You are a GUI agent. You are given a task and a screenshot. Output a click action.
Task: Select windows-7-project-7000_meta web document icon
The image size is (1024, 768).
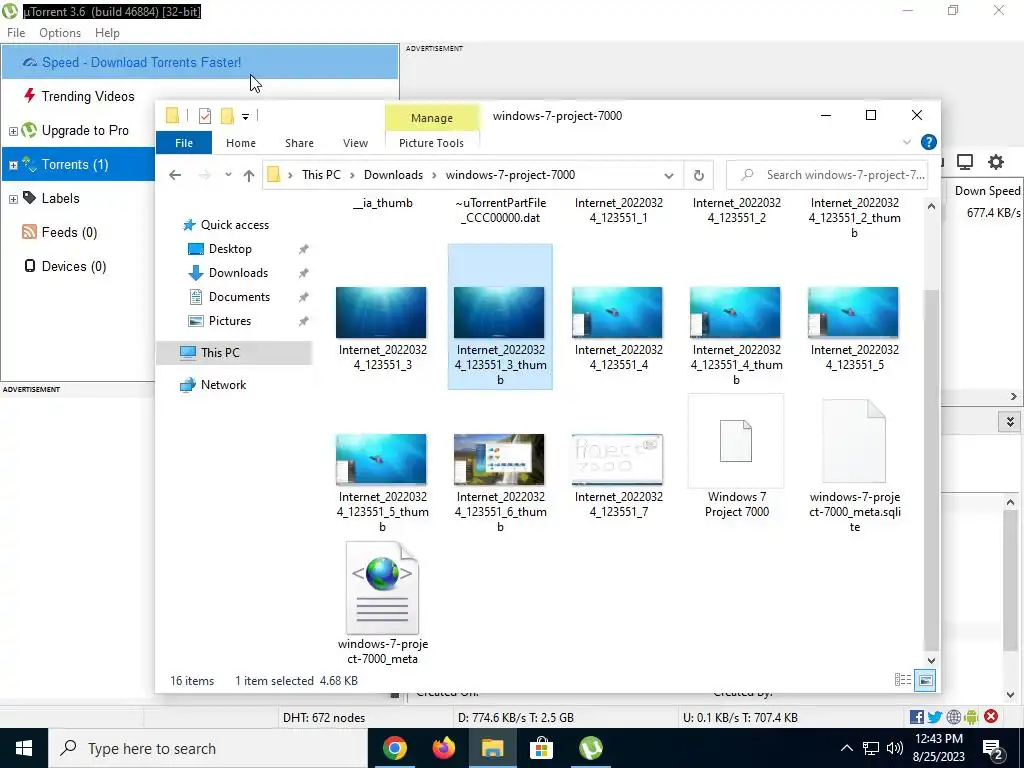(x=383, y=588)
